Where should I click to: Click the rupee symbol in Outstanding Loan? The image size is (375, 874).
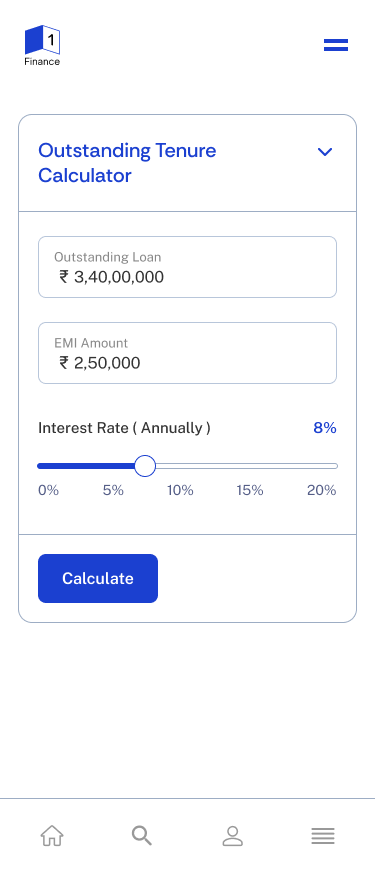(x=64, y=277)
